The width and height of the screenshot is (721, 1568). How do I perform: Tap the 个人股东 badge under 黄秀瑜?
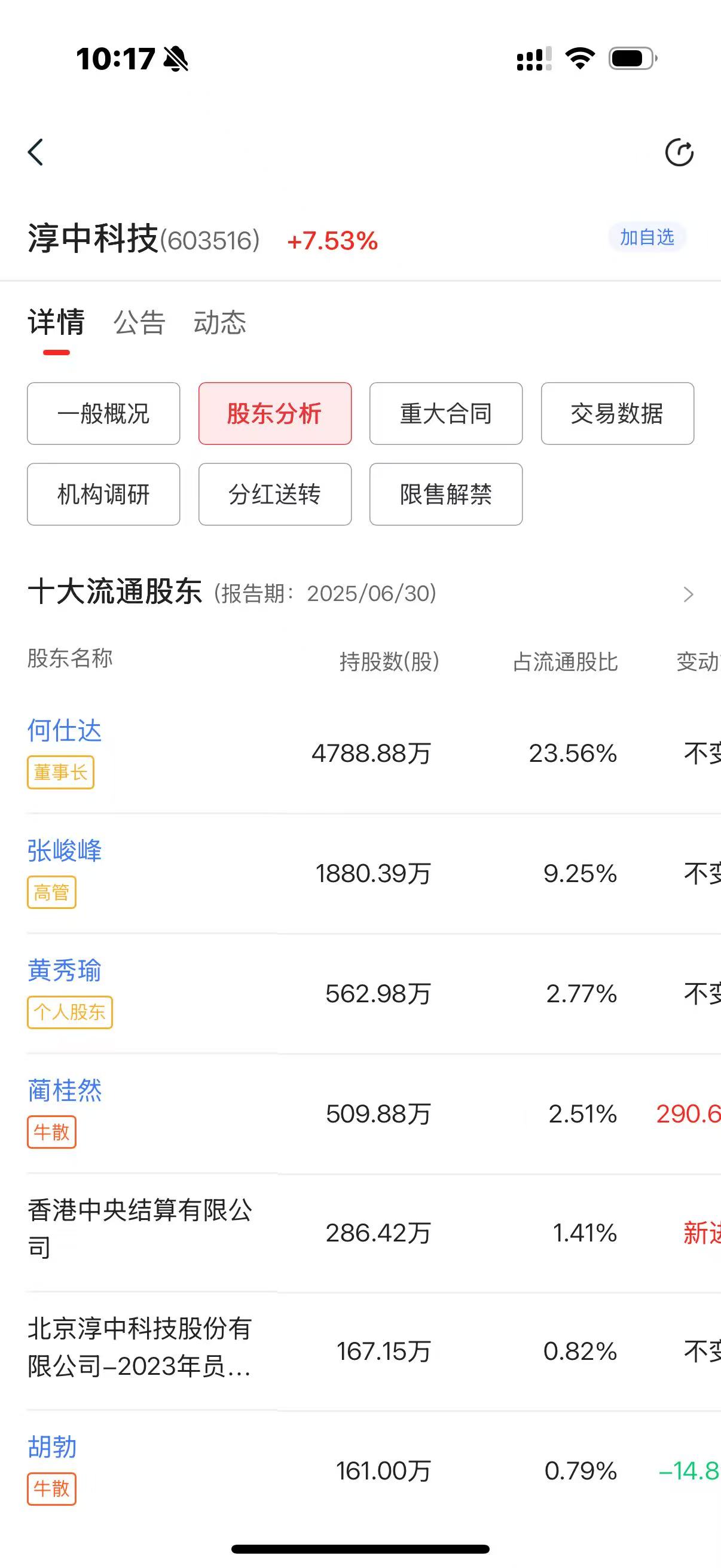(70, 1012)
